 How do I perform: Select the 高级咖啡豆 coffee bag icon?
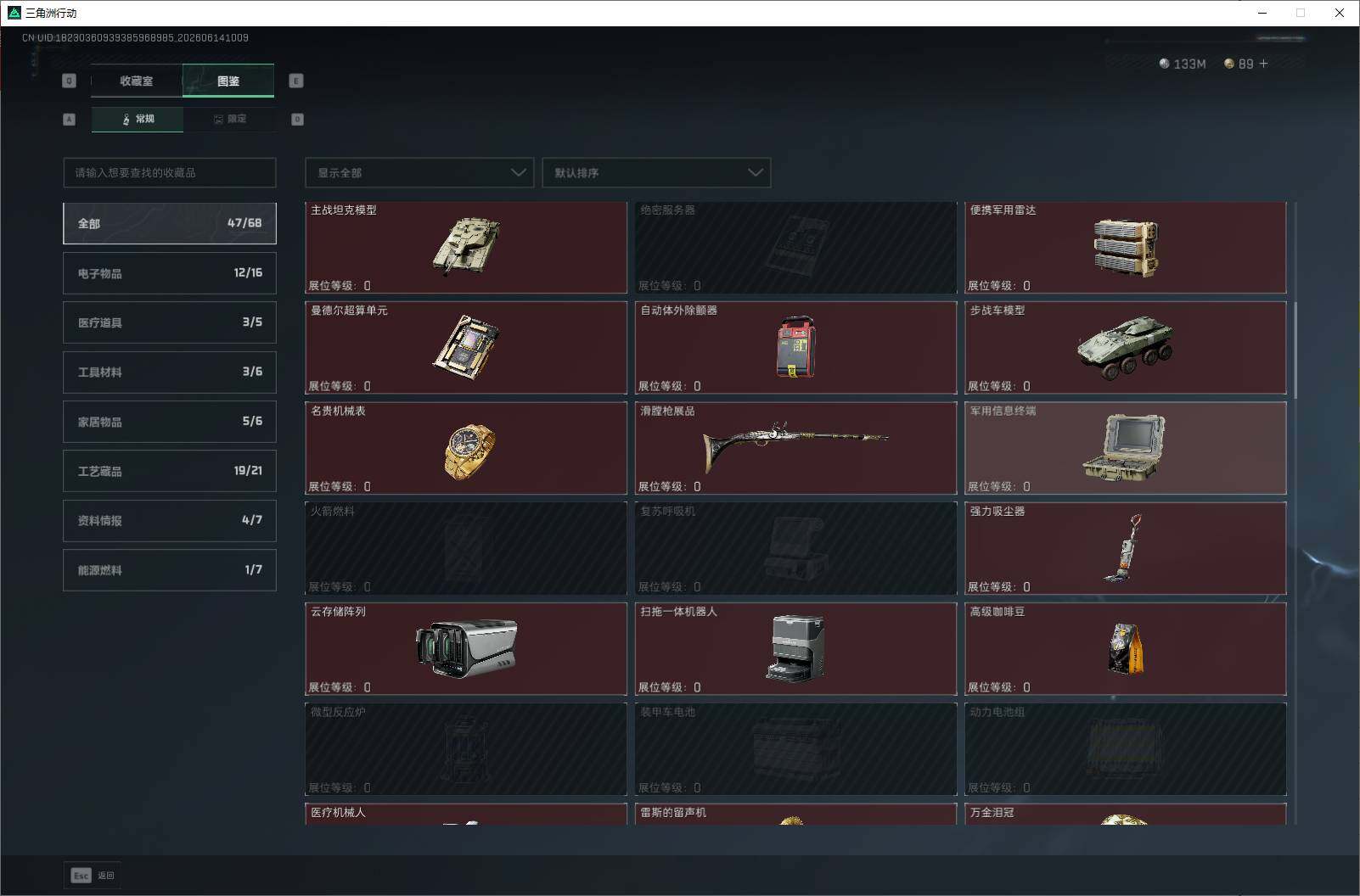(1126, 648)
